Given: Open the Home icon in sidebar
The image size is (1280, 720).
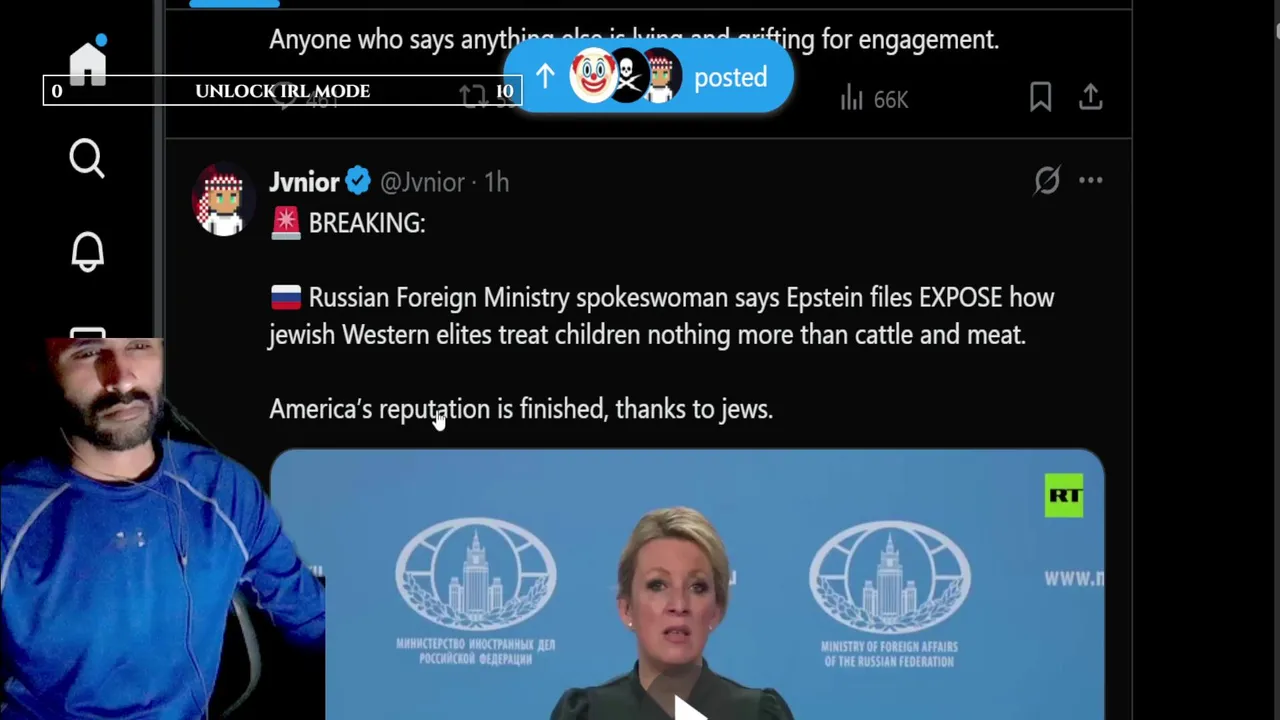Looking at the screenshot, I should click(88, 62).
